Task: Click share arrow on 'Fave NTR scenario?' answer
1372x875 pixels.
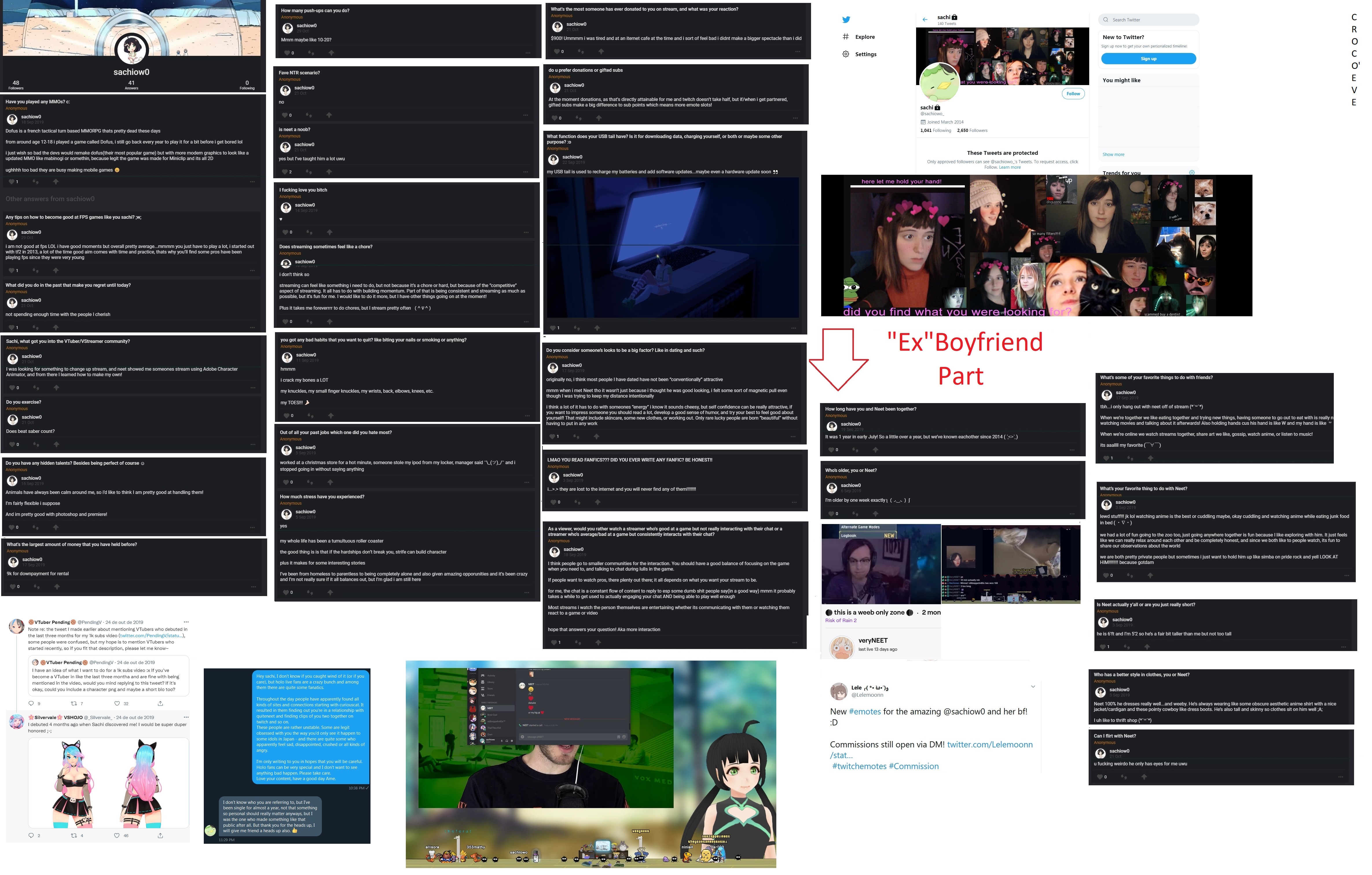Action: click(x=329, y=115)
